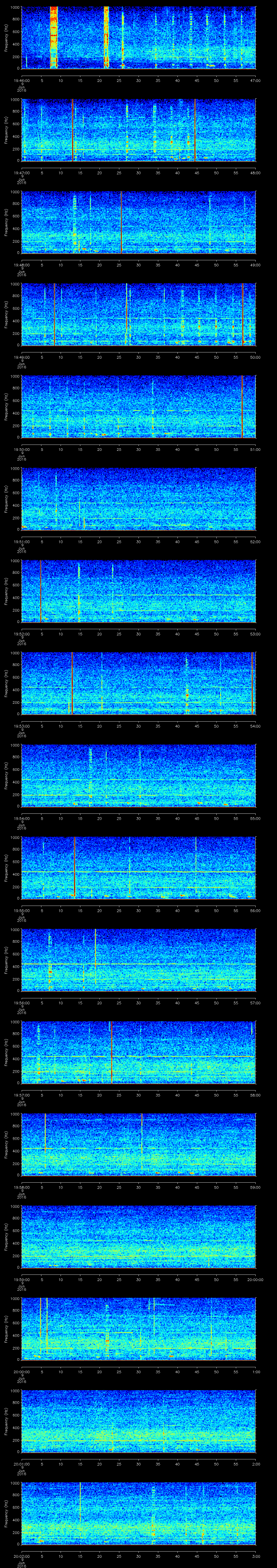
Task: Click the 19:52:00 start time label
Action: (x=21, y=634)
